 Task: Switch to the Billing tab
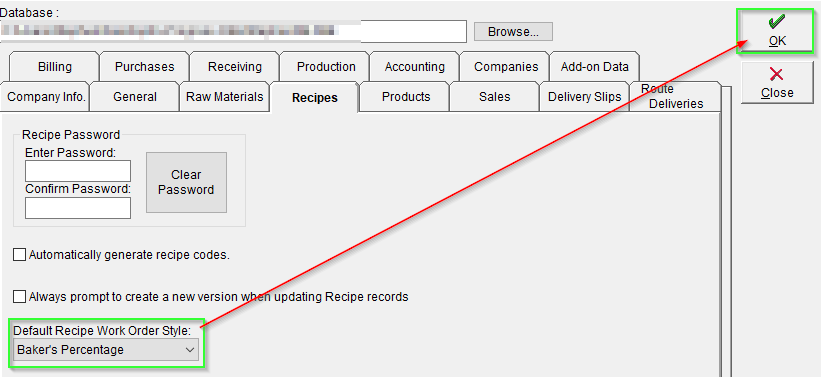coord(54,66)
